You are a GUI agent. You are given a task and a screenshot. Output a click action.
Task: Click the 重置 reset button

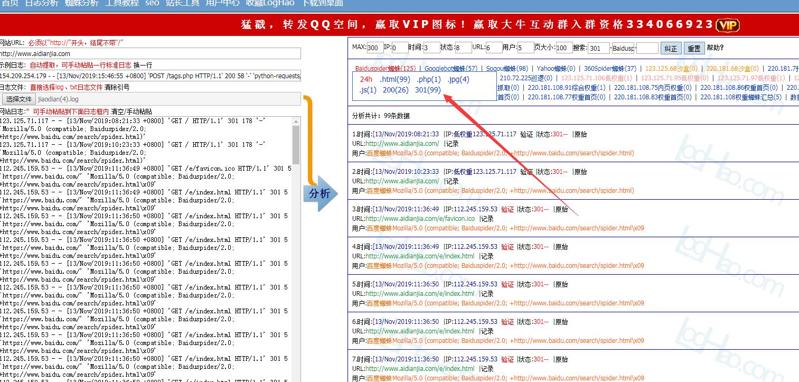click(x=694, y=48)
